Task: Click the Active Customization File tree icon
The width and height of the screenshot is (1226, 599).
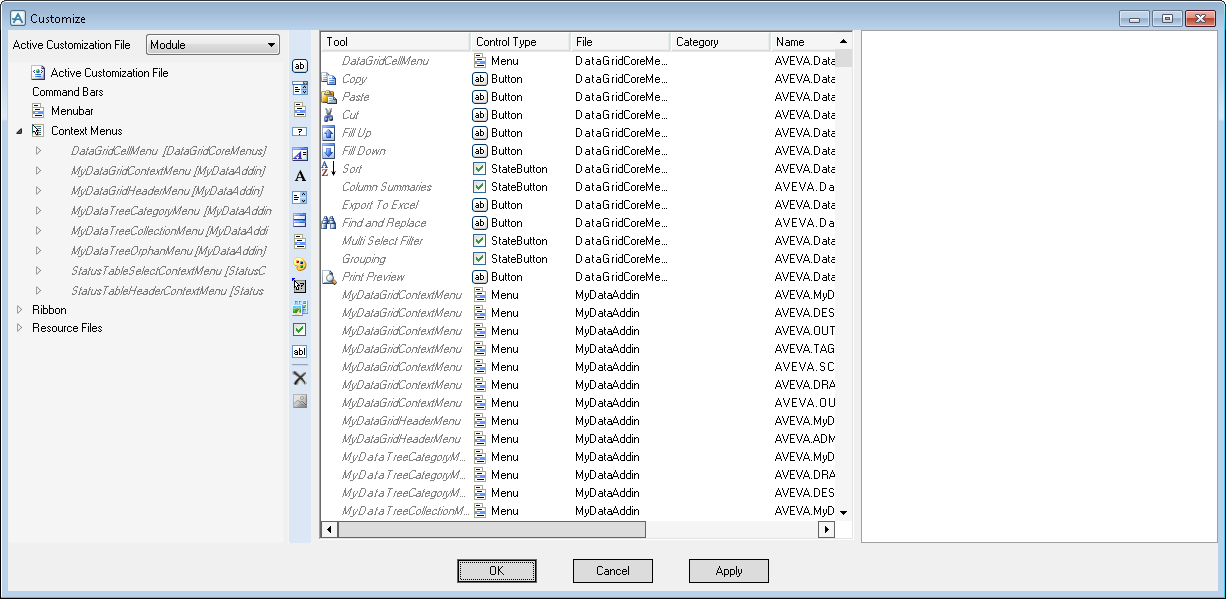Action: [38, 73]
